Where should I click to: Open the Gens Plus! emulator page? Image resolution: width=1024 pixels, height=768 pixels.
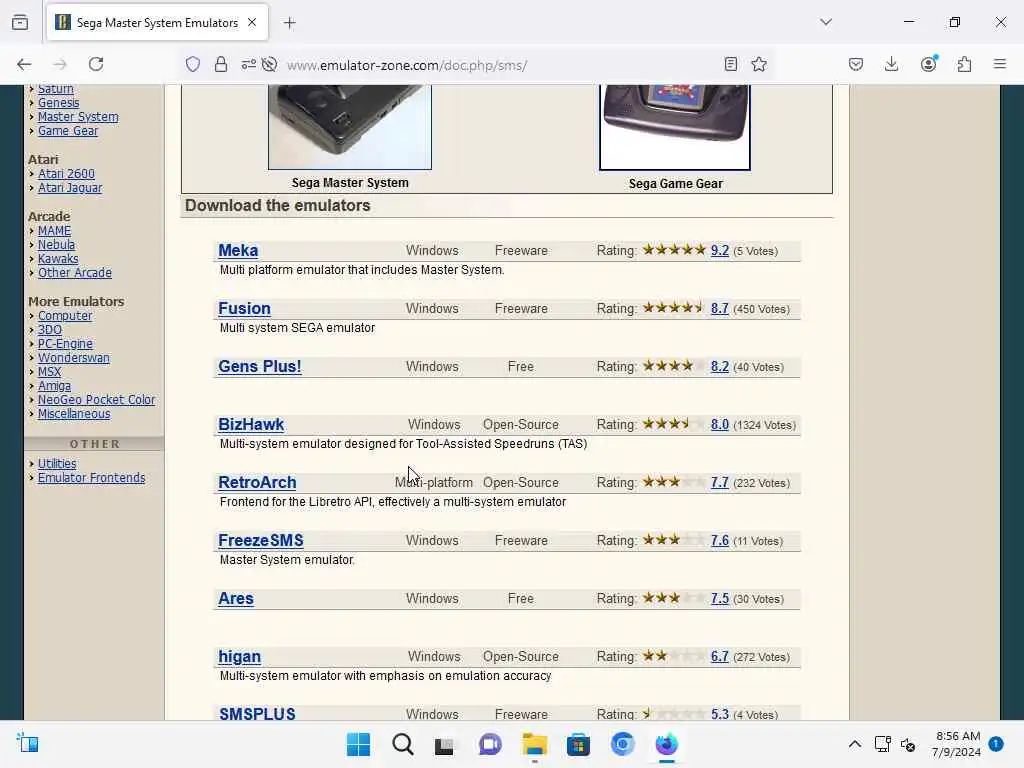[x=260, y=366]
